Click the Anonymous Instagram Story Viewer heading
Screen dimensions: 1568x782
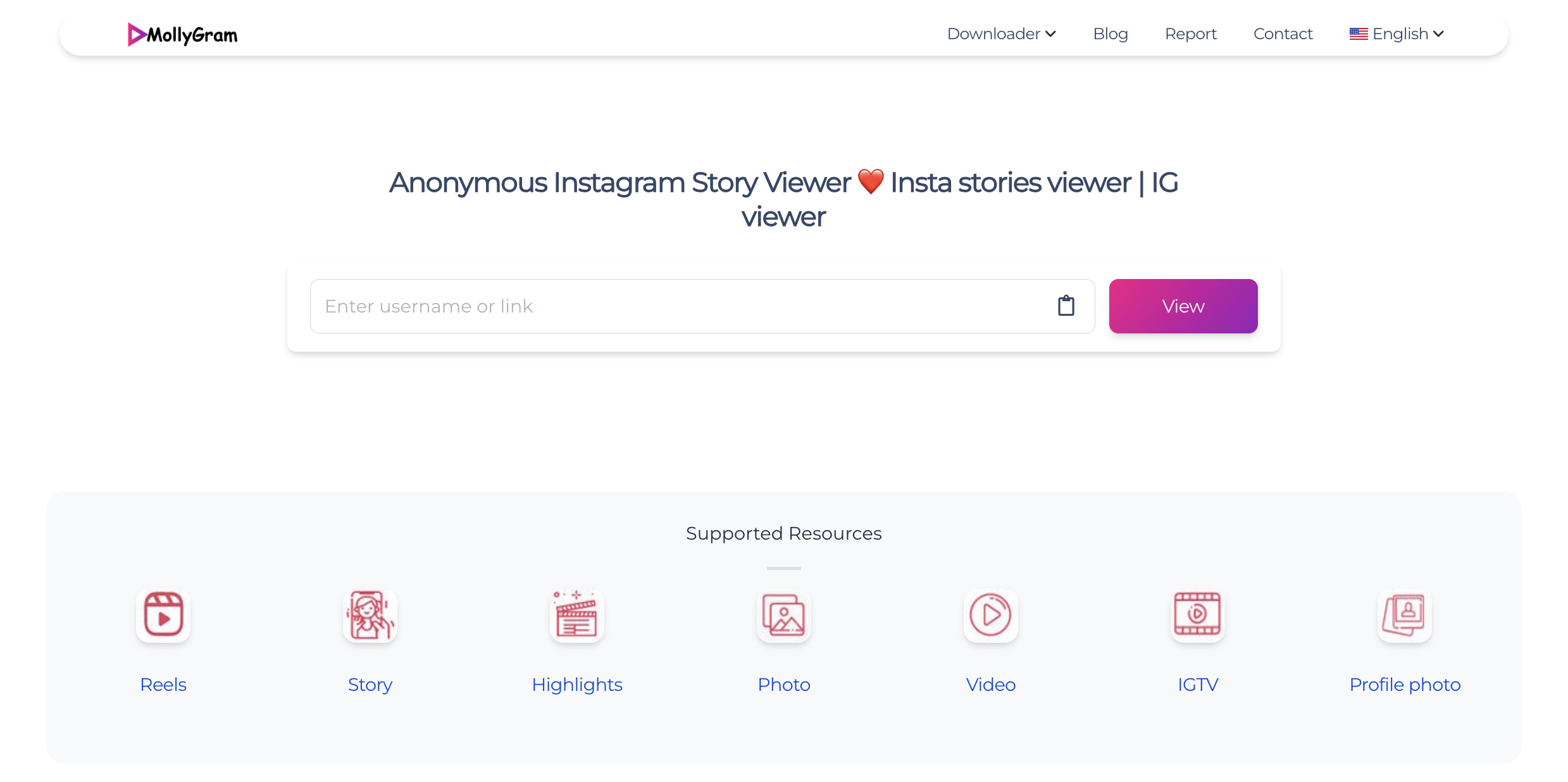784,199
